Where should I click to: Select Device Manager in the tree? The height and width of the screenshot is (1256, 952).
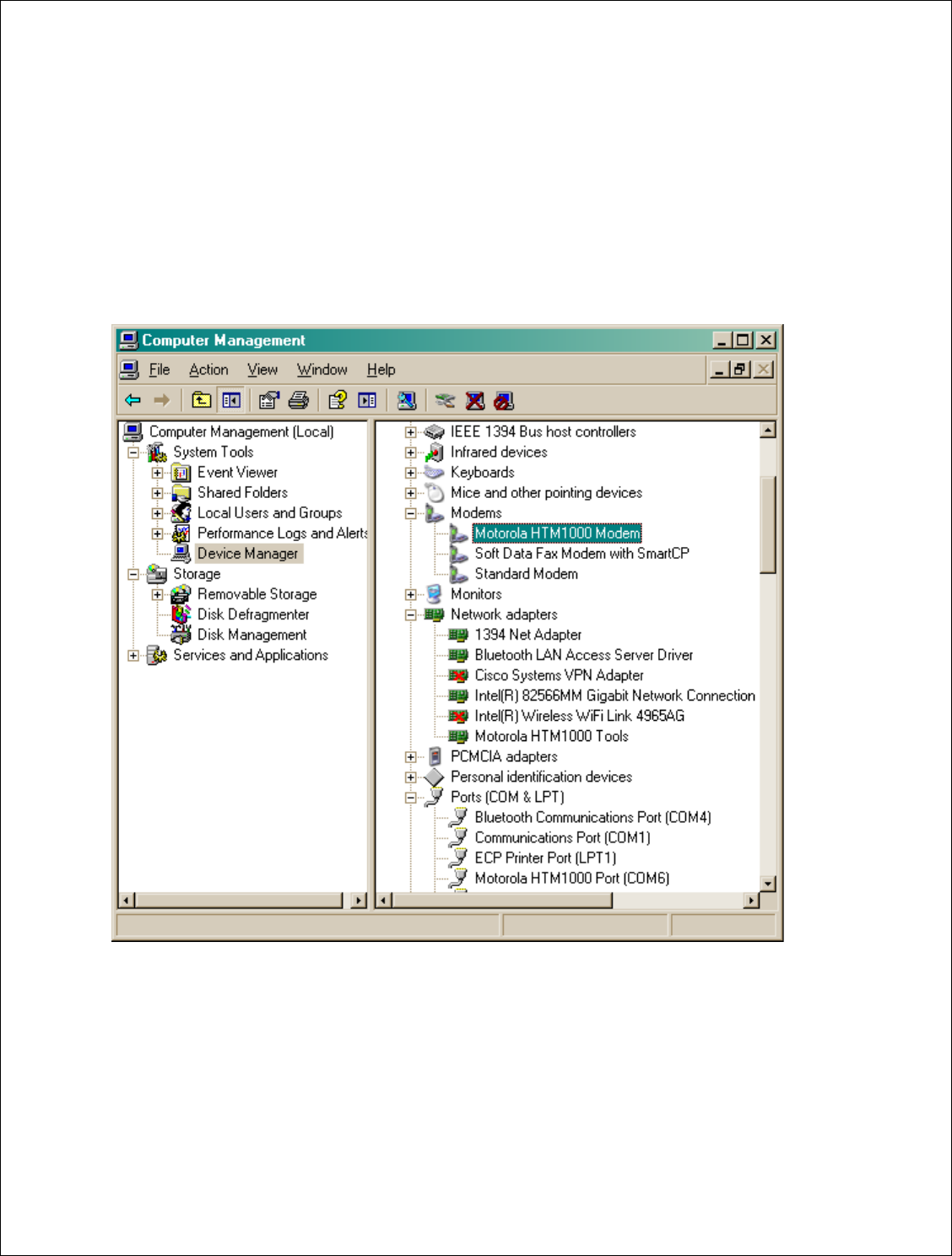point(247,554)
